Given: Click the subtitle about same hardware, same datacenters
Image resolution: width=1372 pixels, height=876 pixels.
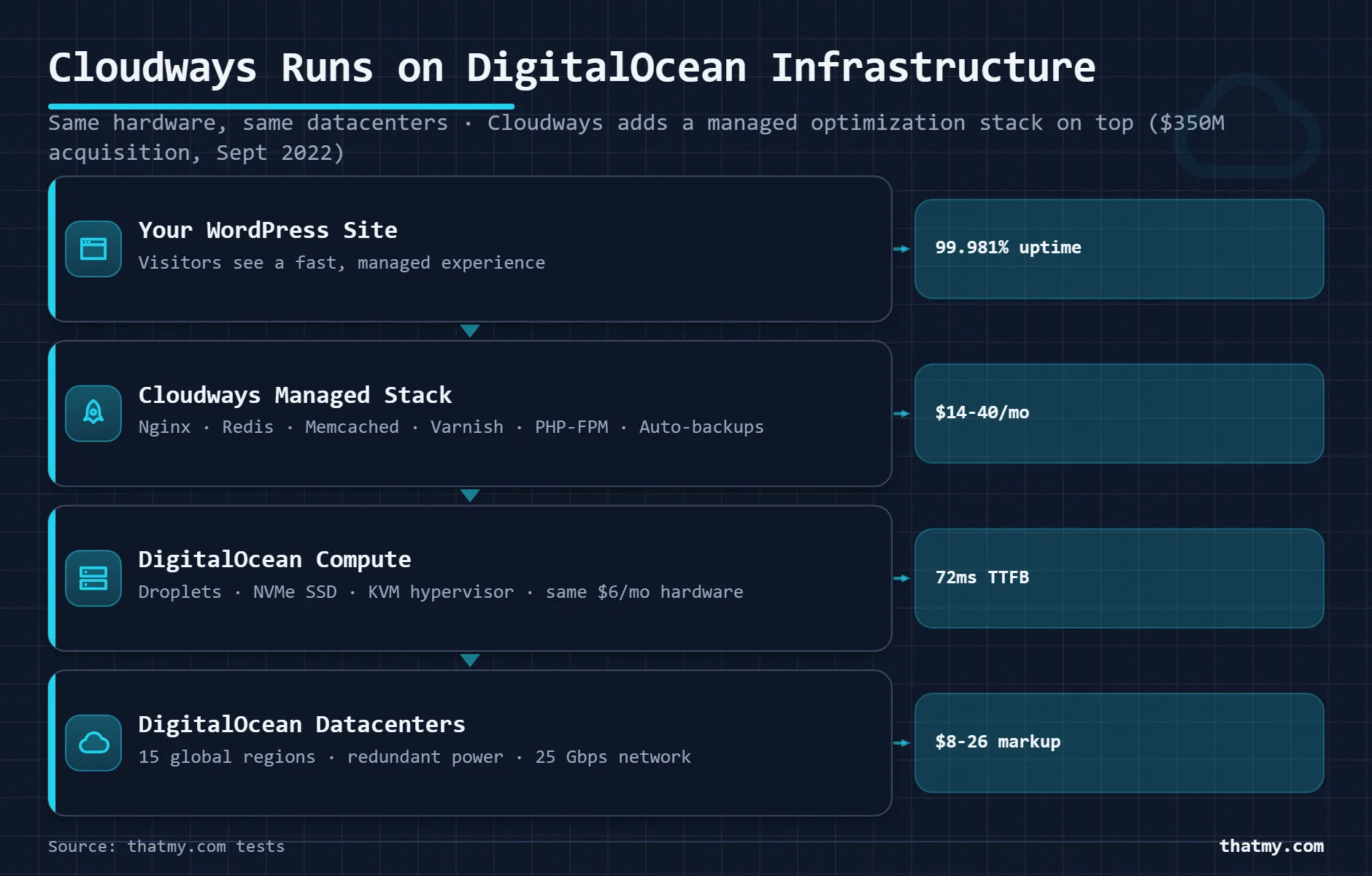Looking at the screenshot, I should click(x=636, y=137).
